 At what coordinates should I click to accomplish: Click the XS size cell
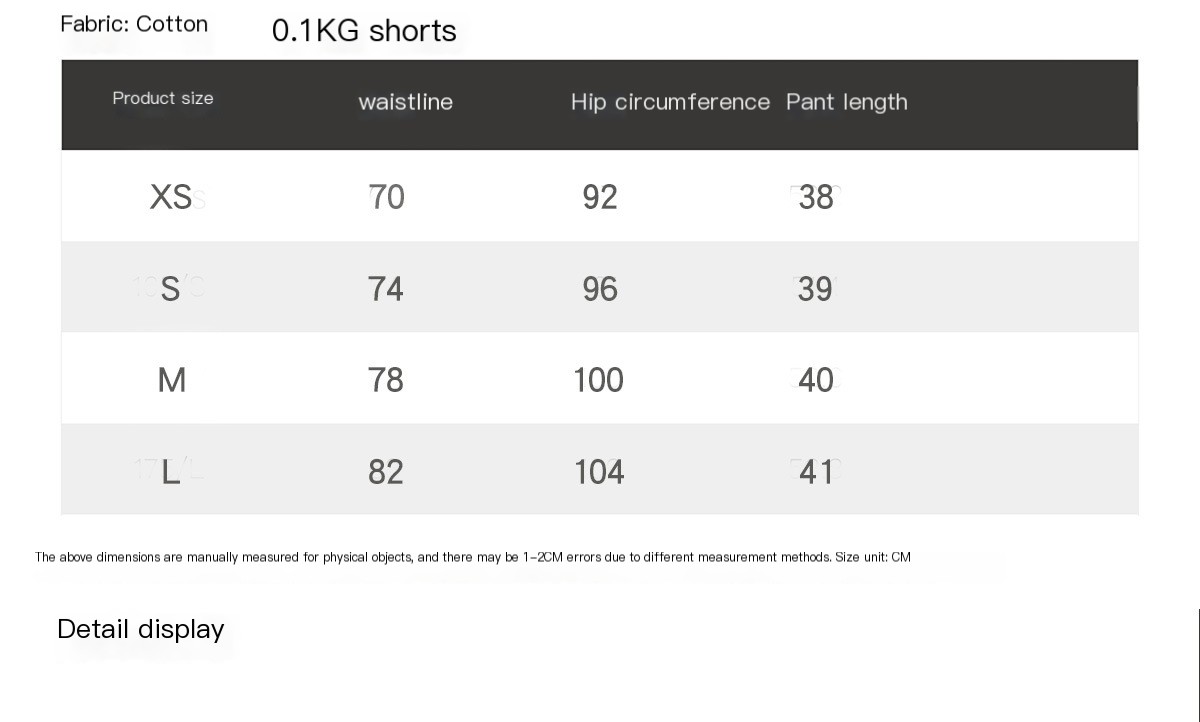[x=171, y=197]
